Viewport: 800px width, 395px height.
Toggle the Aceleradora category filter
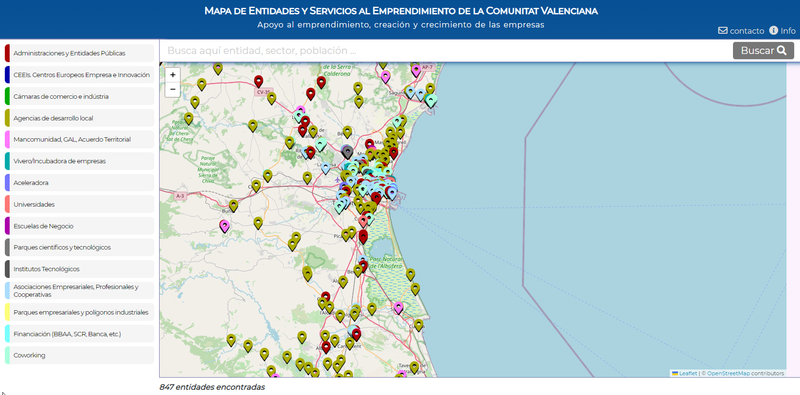(79, 183)
